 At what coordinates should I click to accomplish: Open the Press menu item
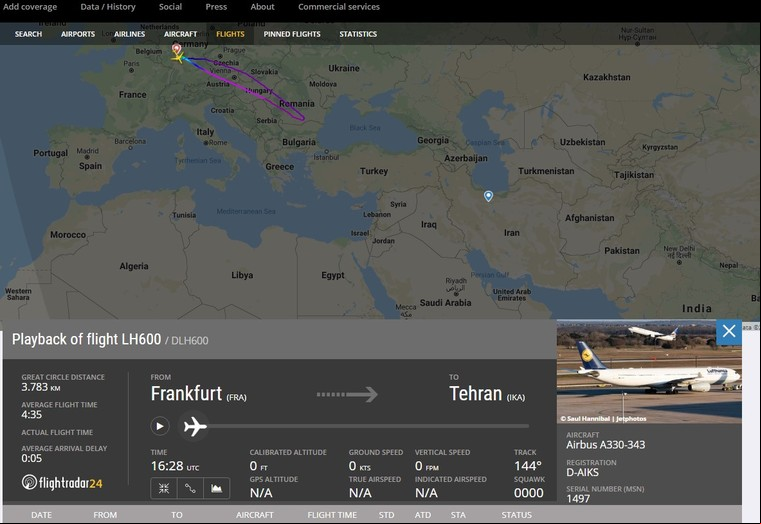[216, 7]
